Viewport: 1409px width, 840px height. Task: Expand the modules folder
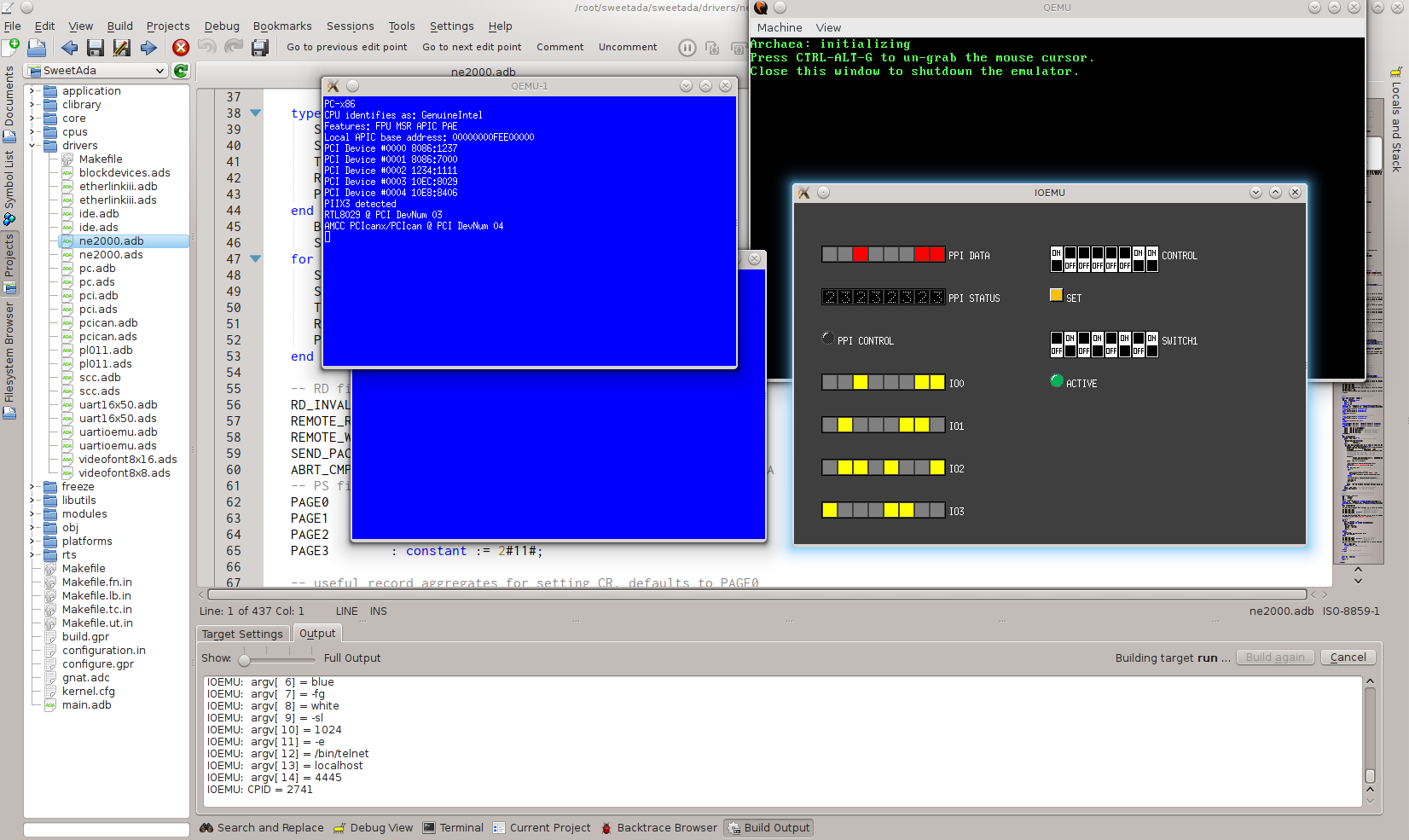point(32,514)
